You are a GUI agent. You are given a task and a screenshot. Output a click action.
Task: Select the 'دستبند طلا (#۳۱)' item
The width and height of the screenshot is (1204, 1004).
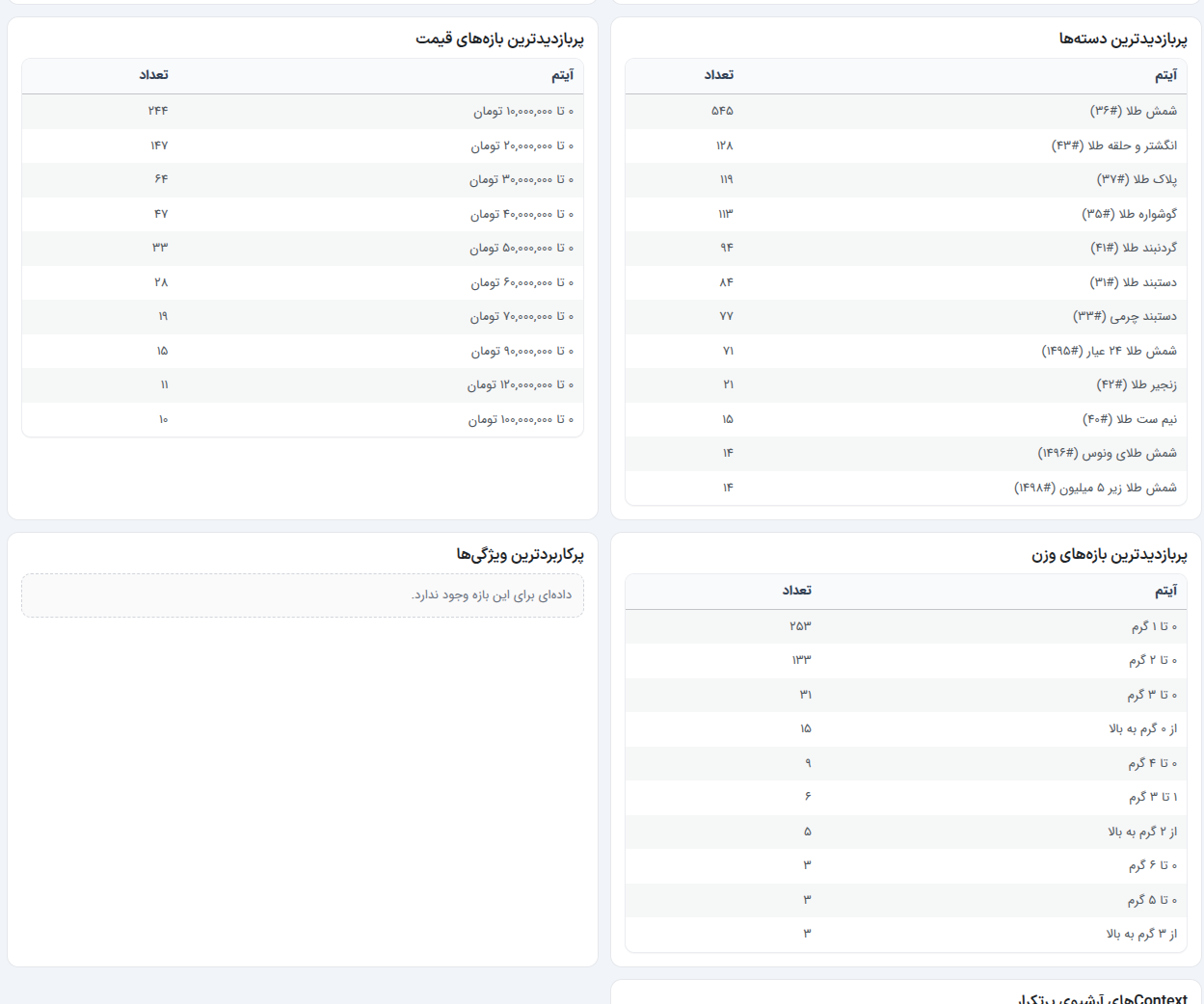(x=906, y=282)
